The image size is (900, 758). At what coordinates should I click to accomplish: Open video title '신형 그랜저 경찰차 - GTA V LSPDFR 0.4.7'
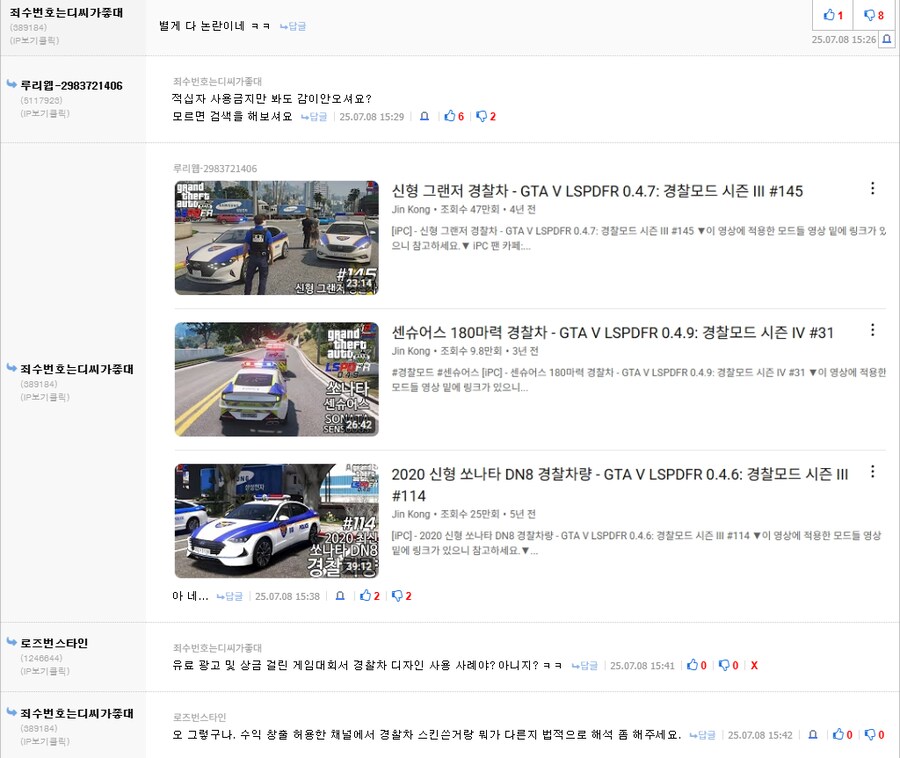(597, 191)
